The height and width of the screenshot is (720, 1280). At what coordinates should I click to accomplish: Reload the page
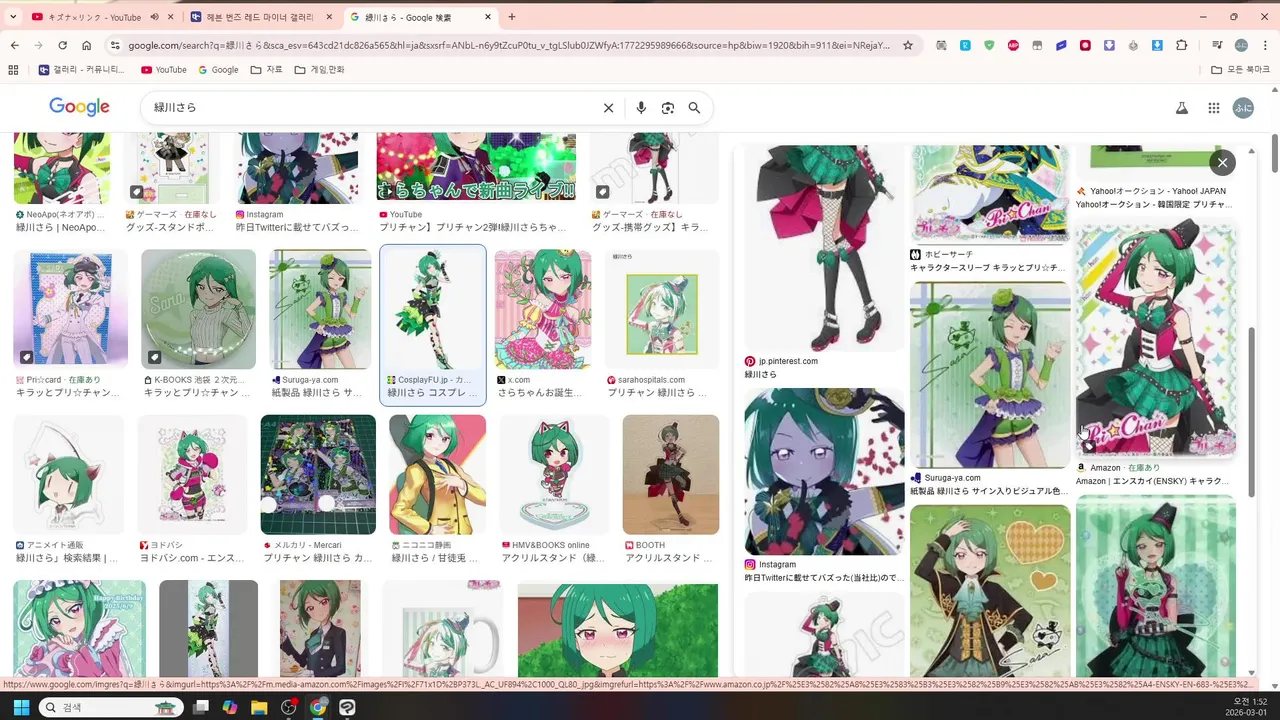pos(62,45)
